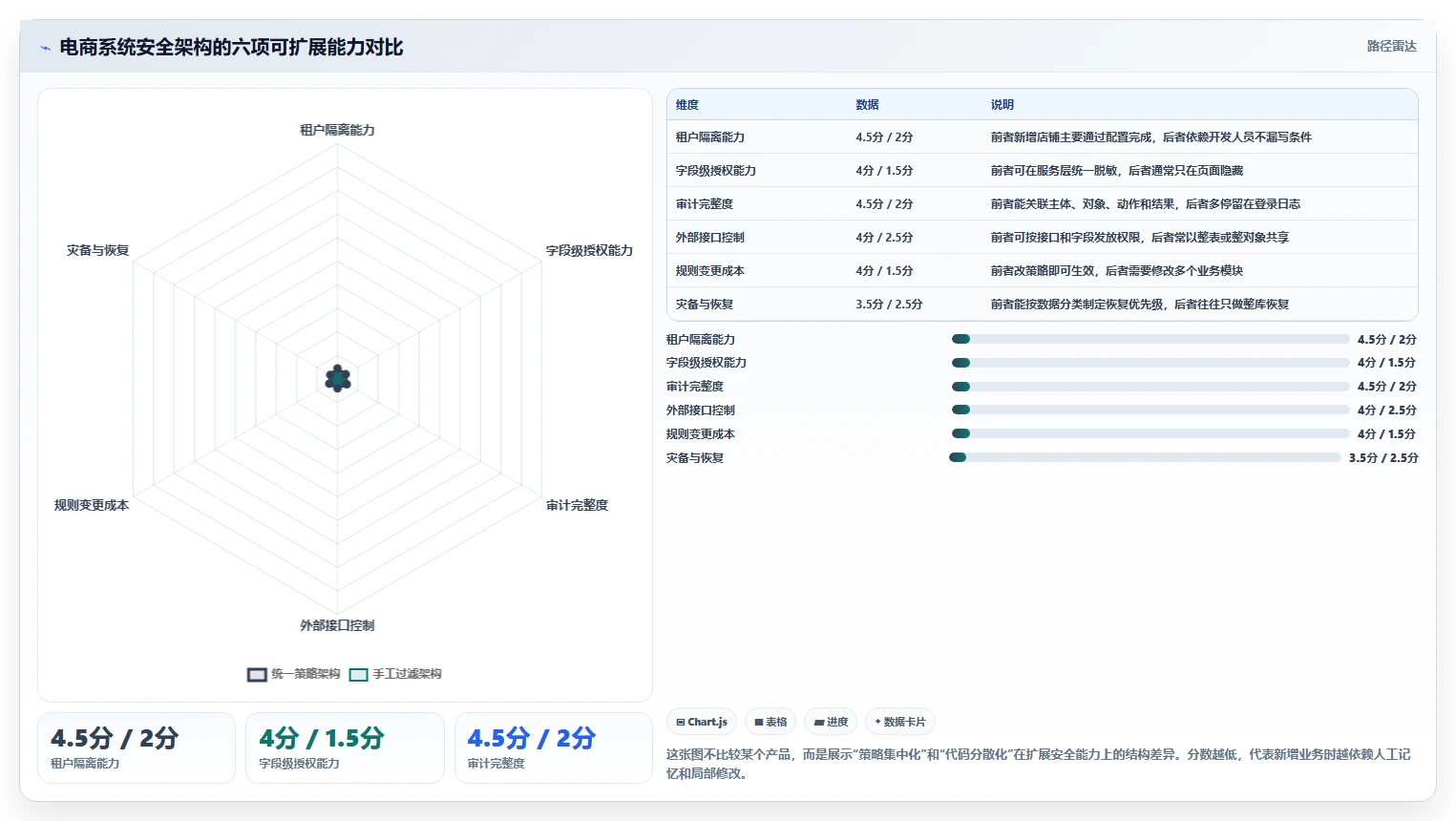
Task: Click the data point cluster at the radar center
Action: pos(337,379)
